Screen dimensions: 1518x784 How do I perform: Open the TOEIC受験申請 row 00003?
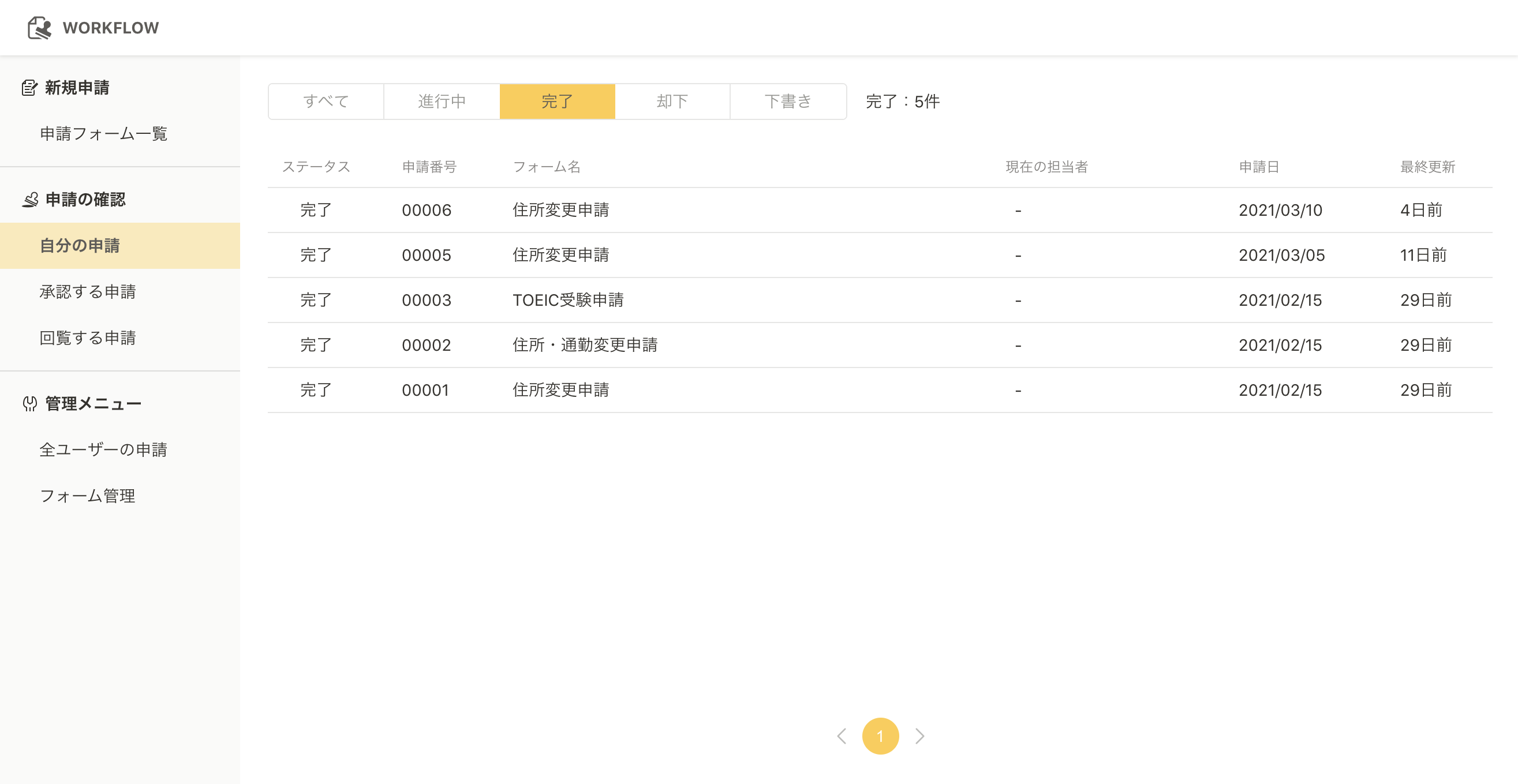(567, 300)
